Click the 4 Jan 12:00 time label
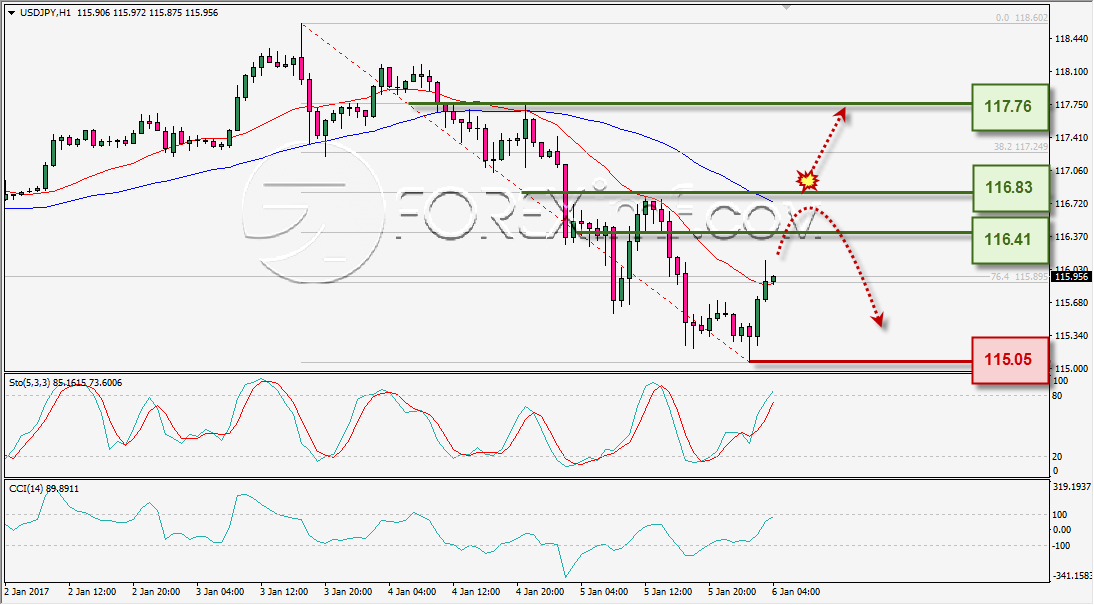Viewport: 1094px width, 605px height. [477, 592]
